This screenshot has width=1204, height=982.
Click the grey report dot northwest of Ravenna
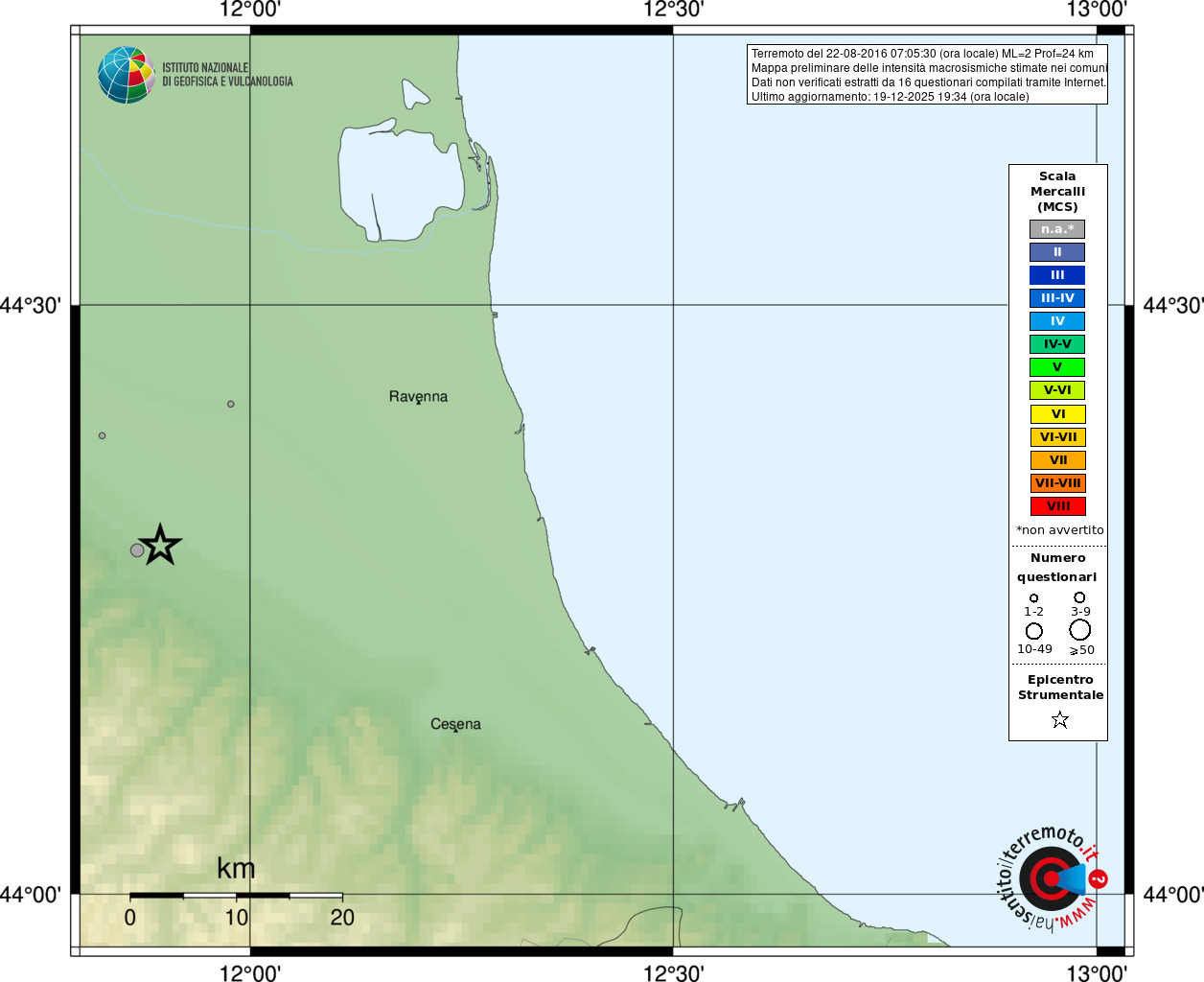[x=231, y=404]
